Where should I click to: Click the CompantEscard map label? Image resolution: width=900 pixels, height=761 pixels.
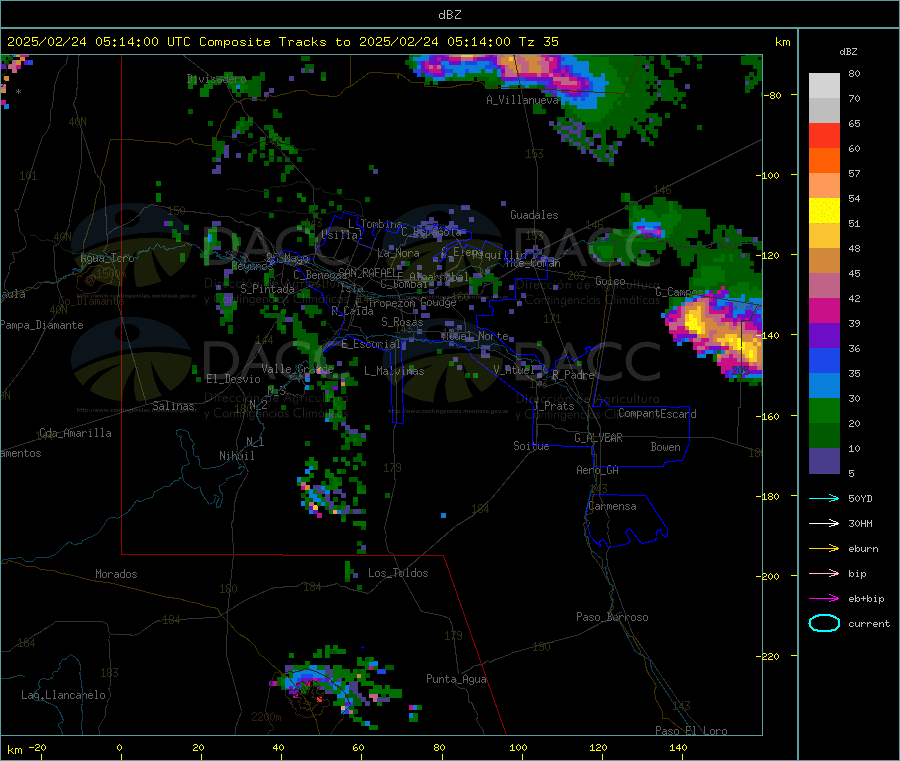pos(657,414)
